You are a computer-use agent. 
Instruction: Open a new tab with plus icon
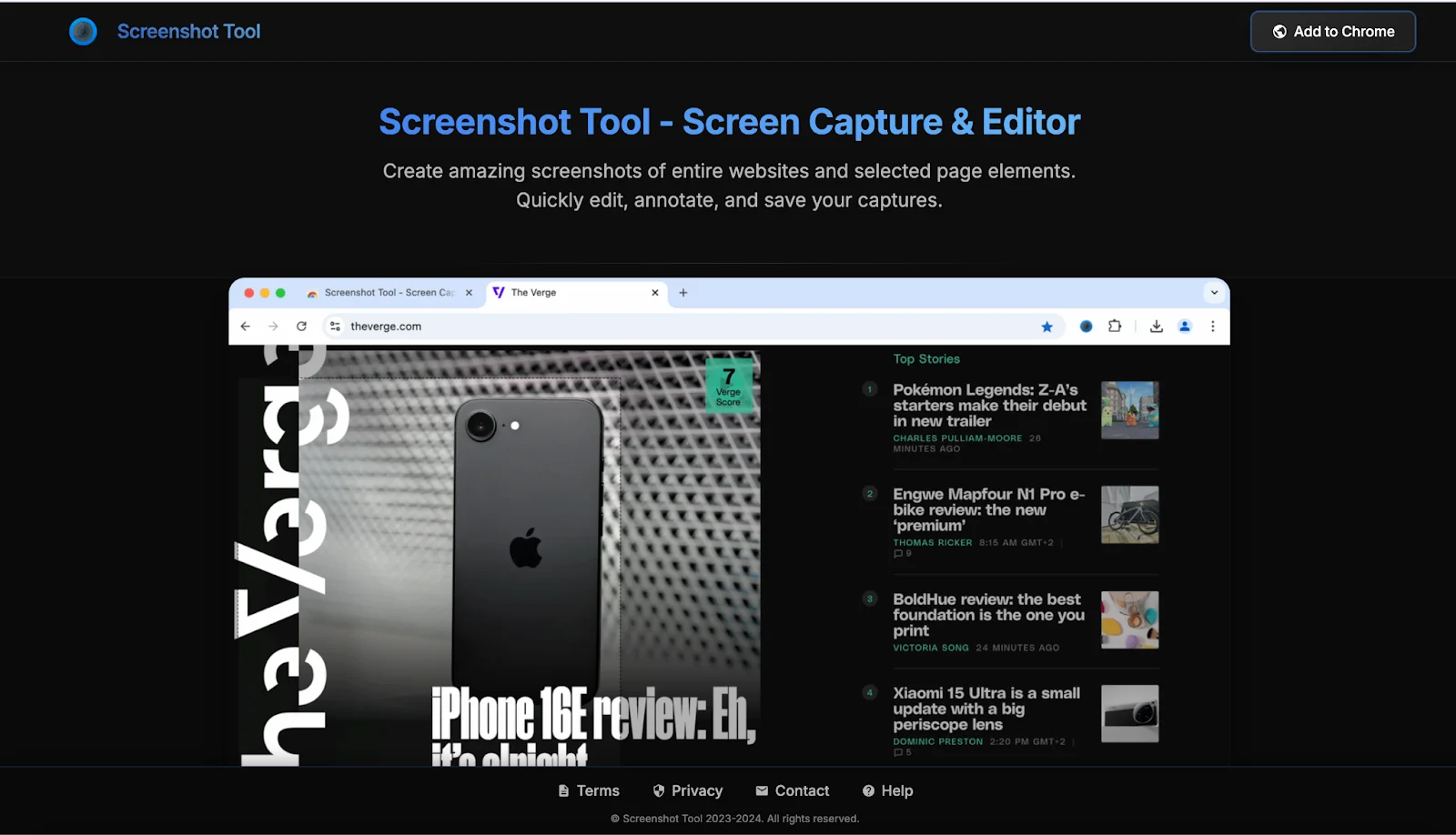683,293
